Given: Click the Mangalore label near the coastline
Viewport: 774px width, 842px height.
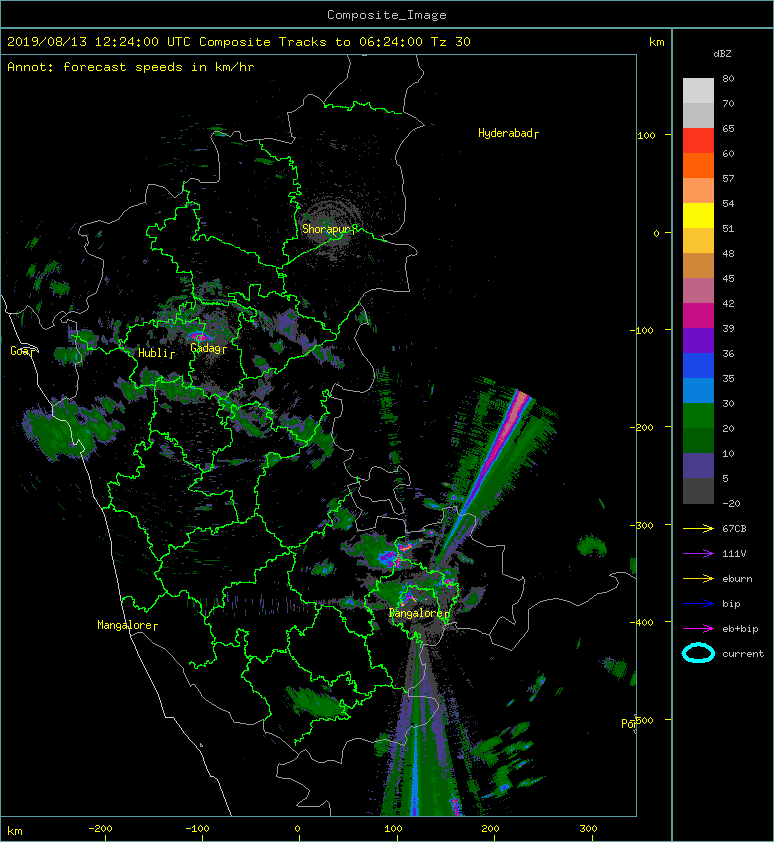Looking at the screenshot, I should [125, 625].
